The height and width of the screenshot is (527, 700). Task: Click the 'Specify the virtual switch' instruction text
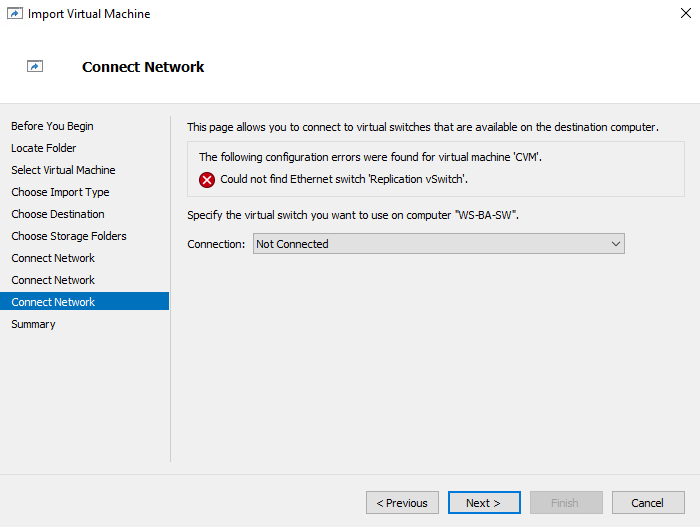tap(353, 215)
